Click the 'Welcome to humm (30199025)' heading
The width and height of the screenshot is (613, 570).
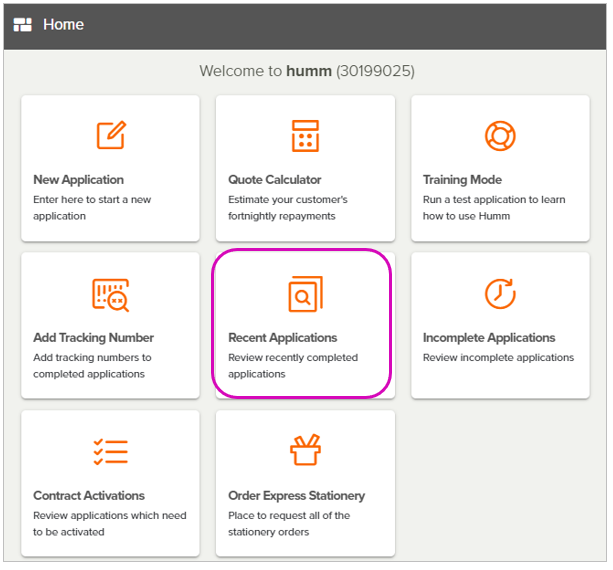coord(307,71)
